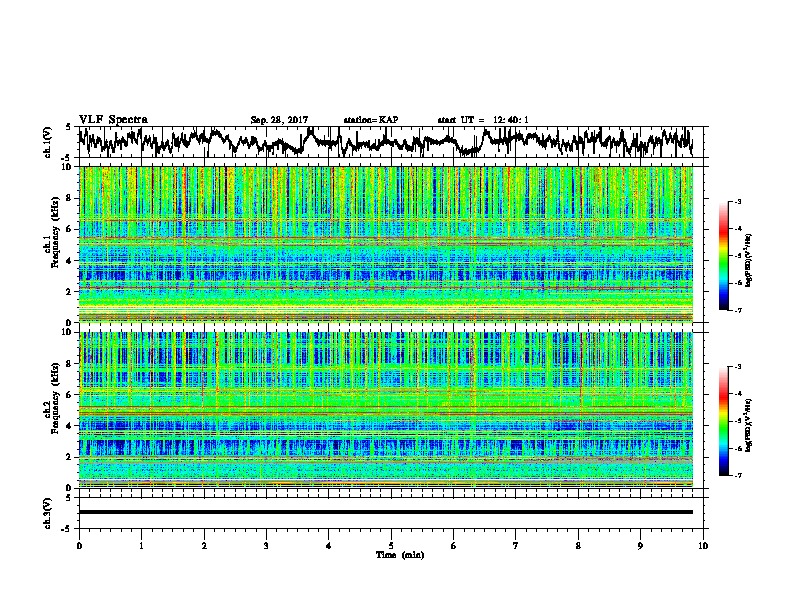Click the time axis tick label "0"
The height and width of the screenshot is (612, 792).
(79, 546)
